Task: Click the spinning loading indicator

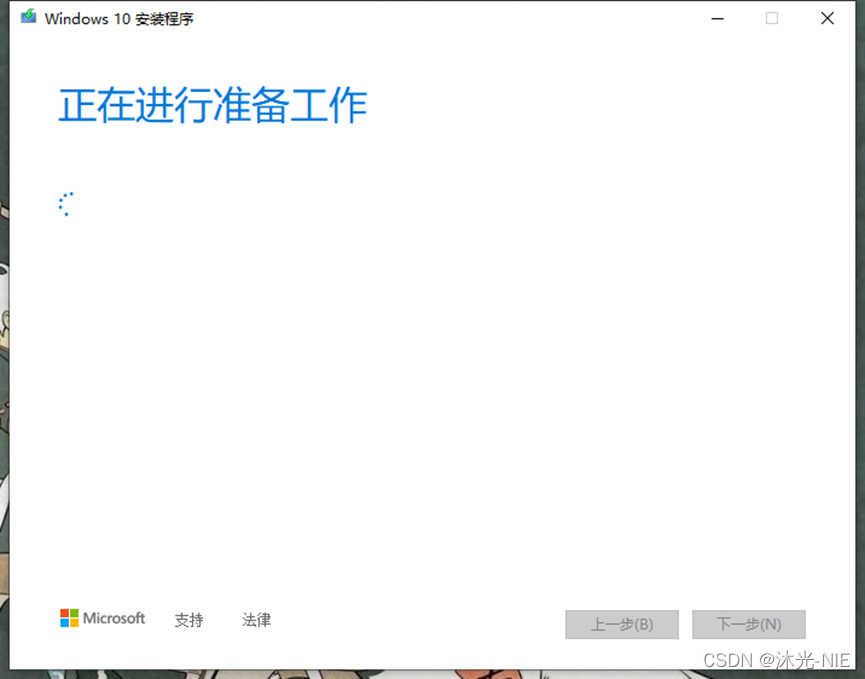Action: point(66,204)
